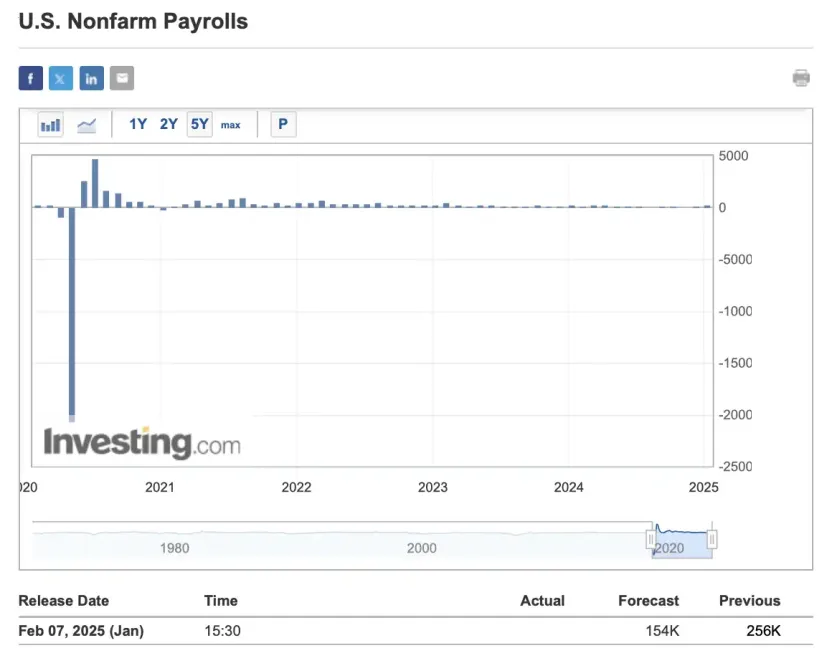The image size is (832, 648).
Task: Switch to bar chart view
Action: [x=51, y=125]
